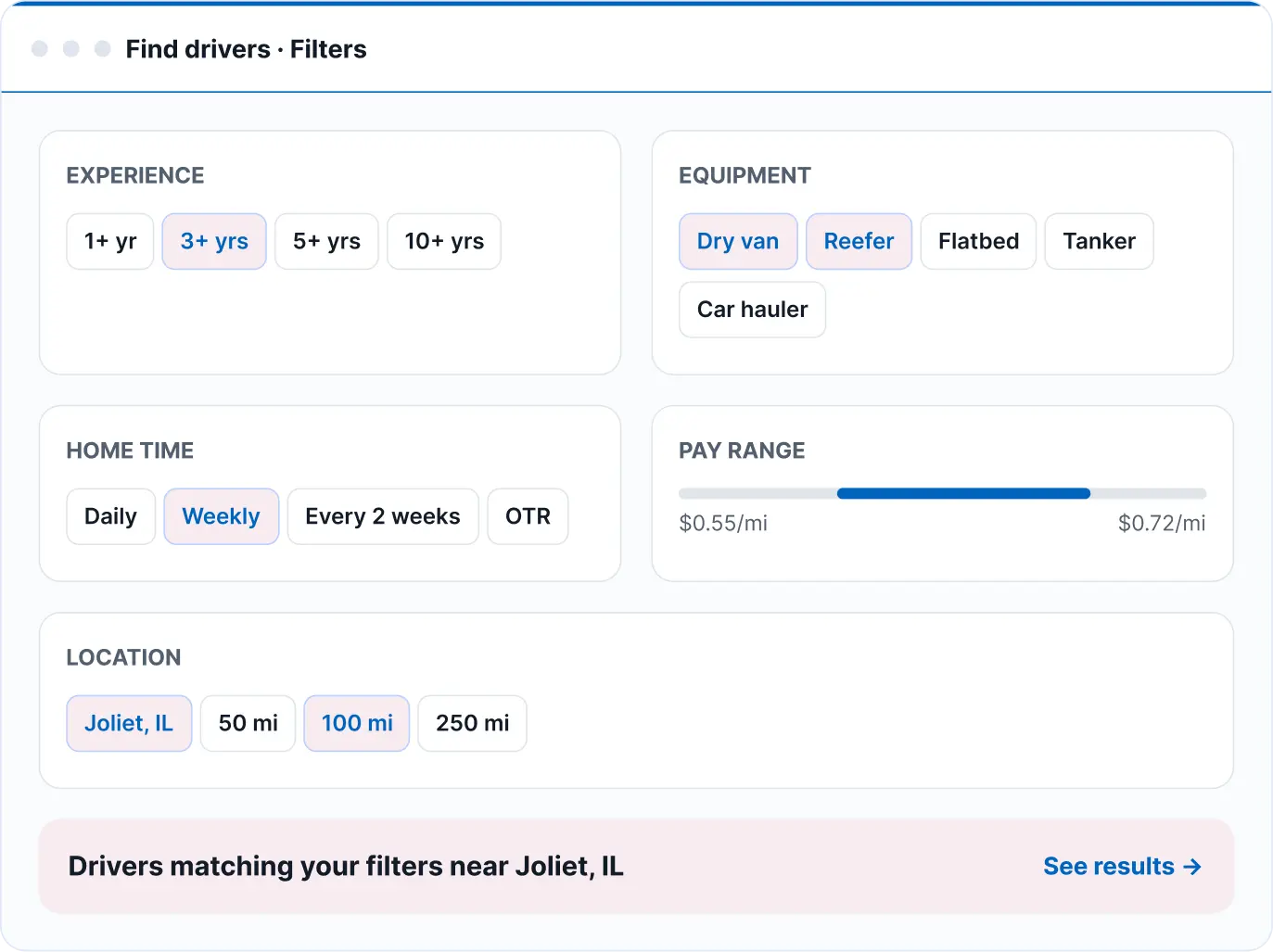
Task: Enable the Tanker equipment filter
Action: [x=1099, y=242]
